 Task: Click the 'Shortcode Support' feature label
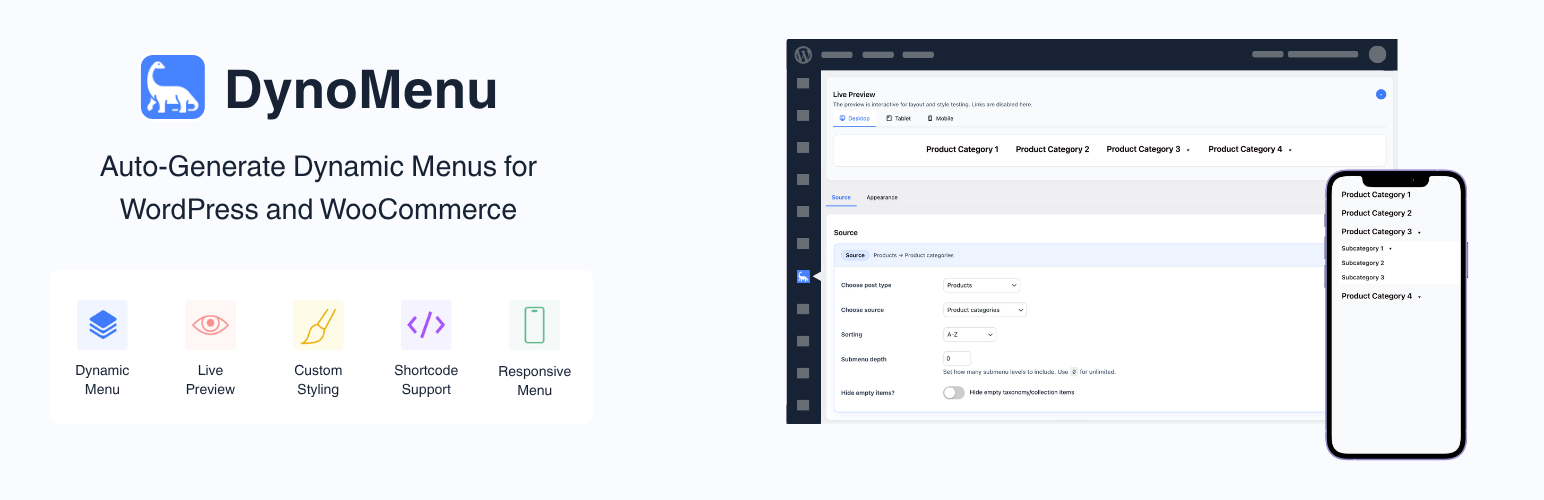[426, 380]
